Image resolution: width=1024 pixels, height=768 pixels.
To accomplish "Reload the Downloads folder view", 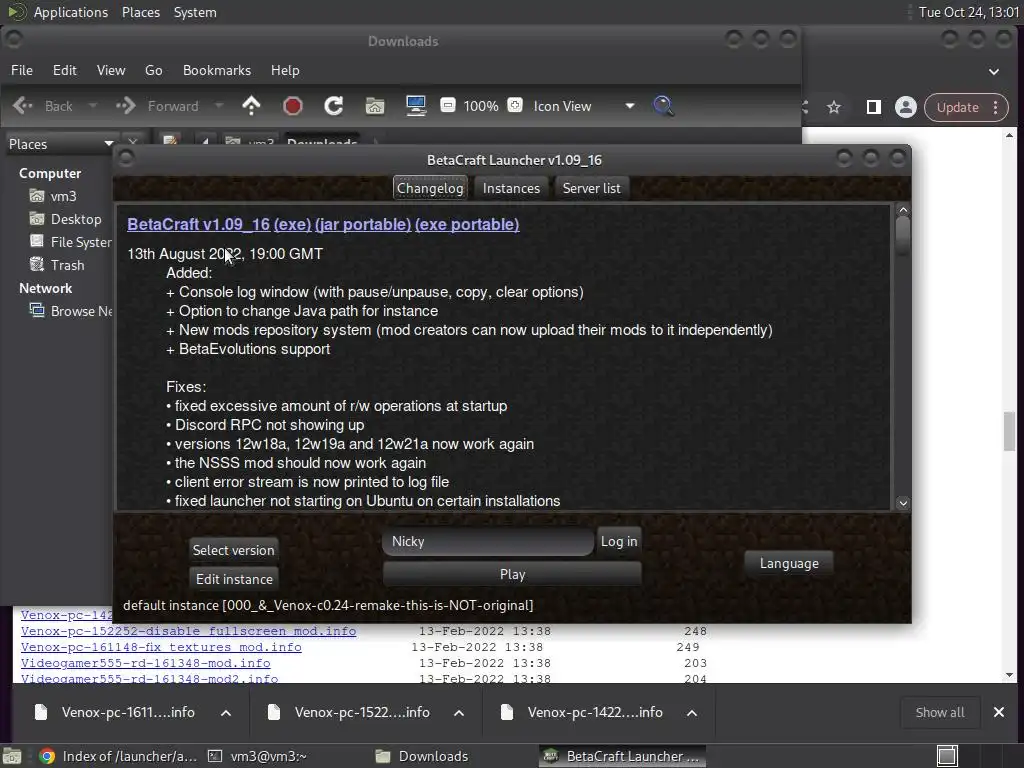I will point(334,106).
